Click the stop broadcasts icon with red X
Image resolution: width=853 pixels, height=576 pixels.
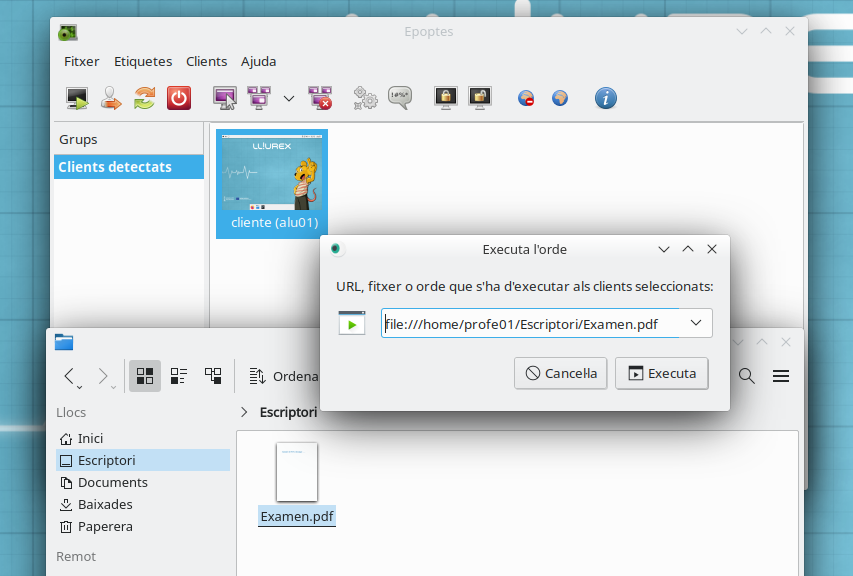(320, 98)
